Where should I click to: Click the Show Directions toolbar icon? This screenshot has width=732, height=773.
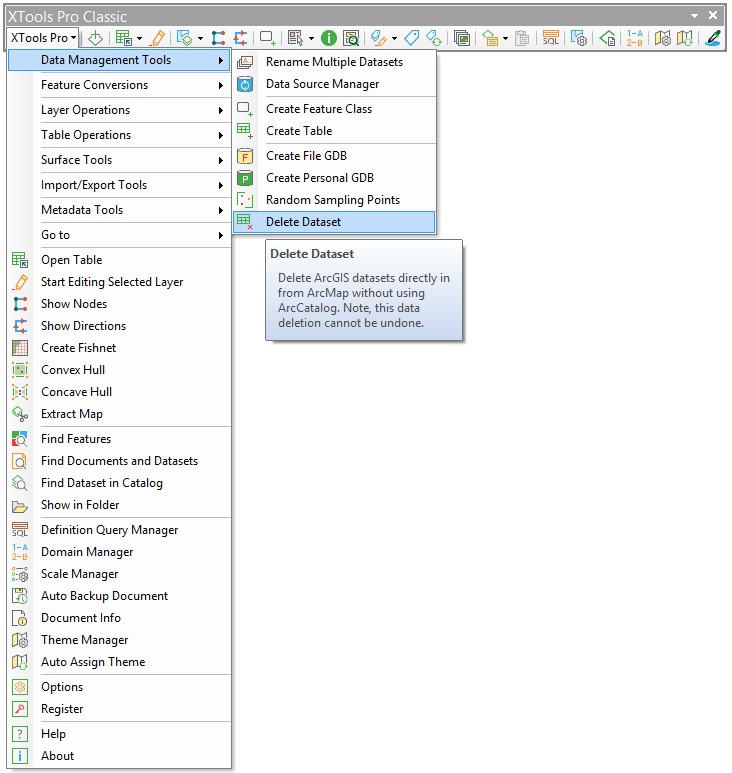pyautogui.click(x=240, y=38)
